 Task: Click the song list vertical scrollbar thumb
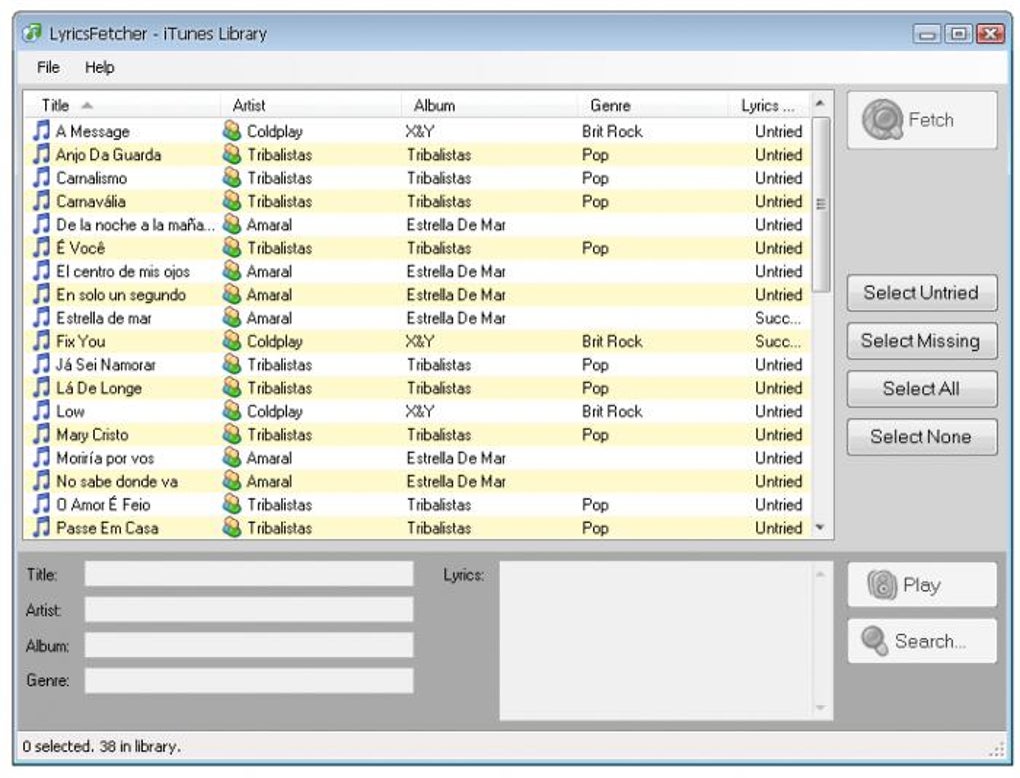click(821, 204)
